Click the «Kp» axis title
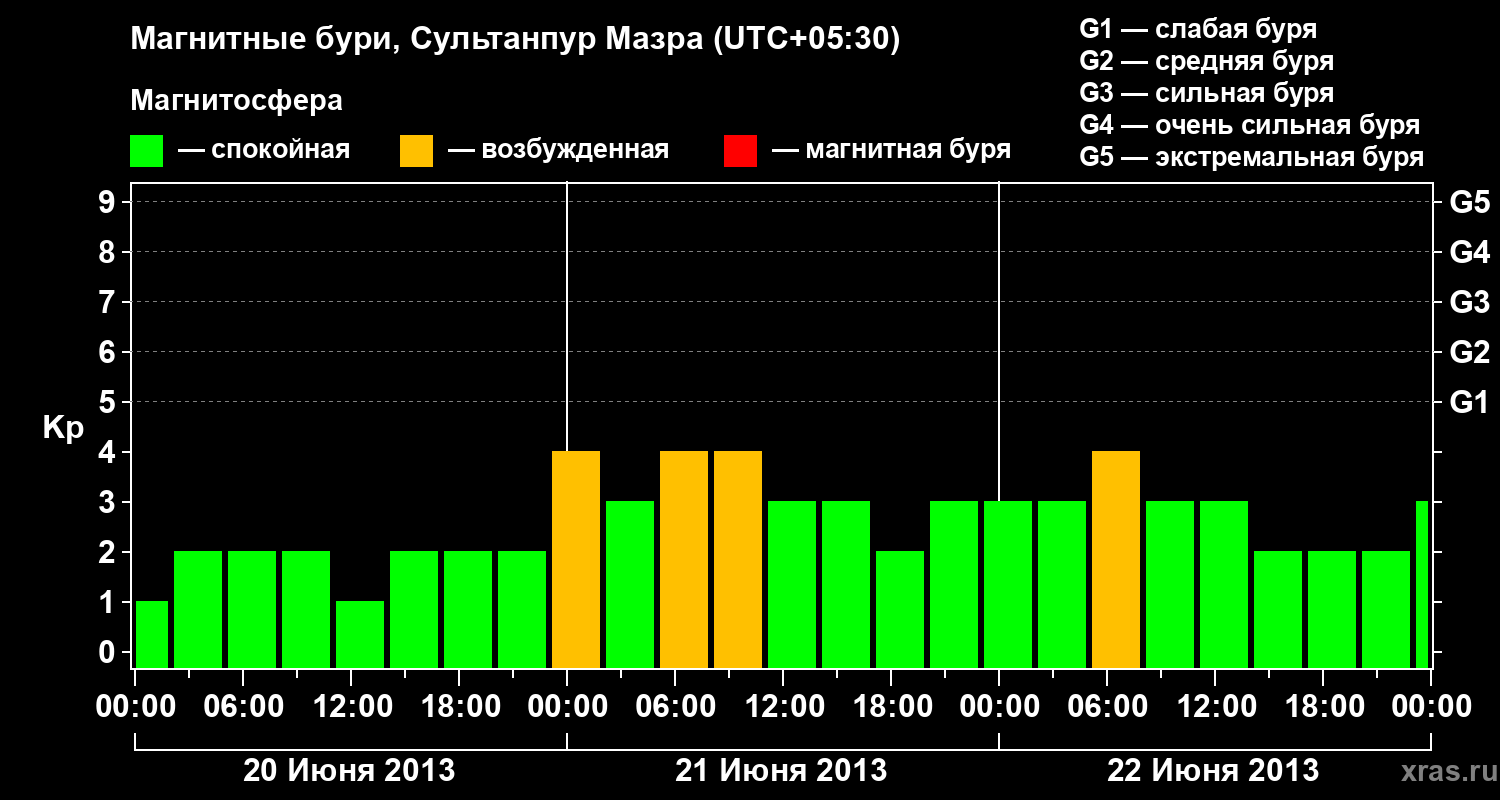Image resolution: width=1500 pixels, height=800 pixels. point(63,428)
